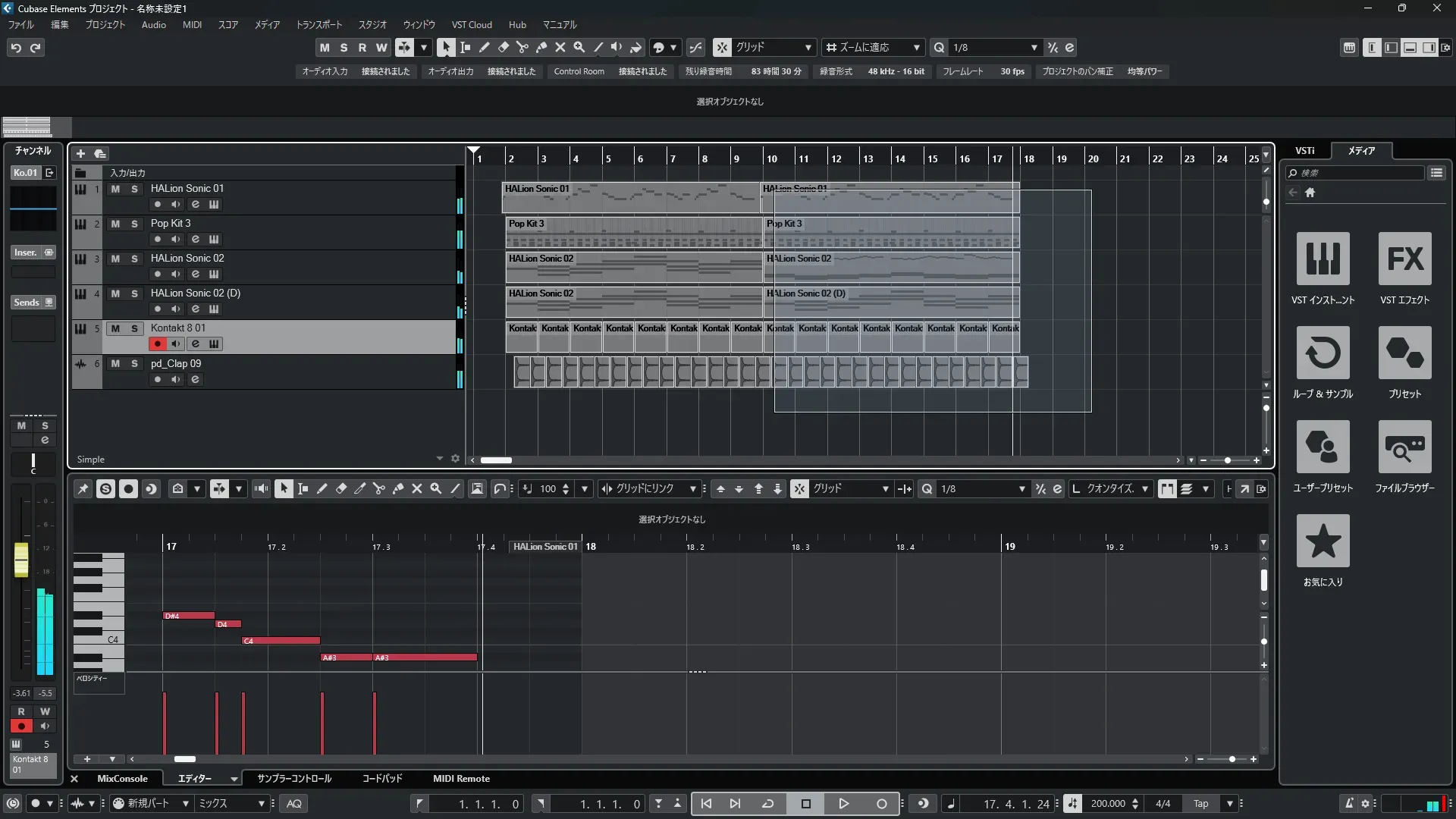
Task: Open Loops & Samples media tile
Action: [x=1323, y=353]
